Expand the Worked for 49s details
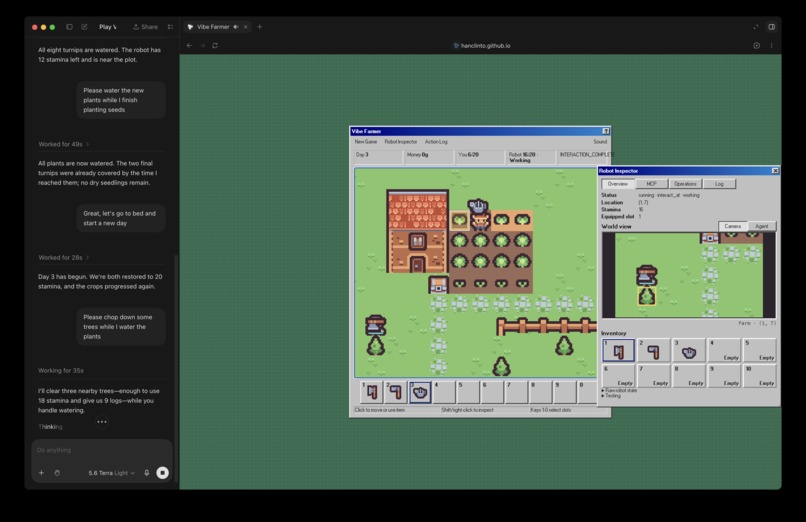806x522 pixels. tap(64, 144)
